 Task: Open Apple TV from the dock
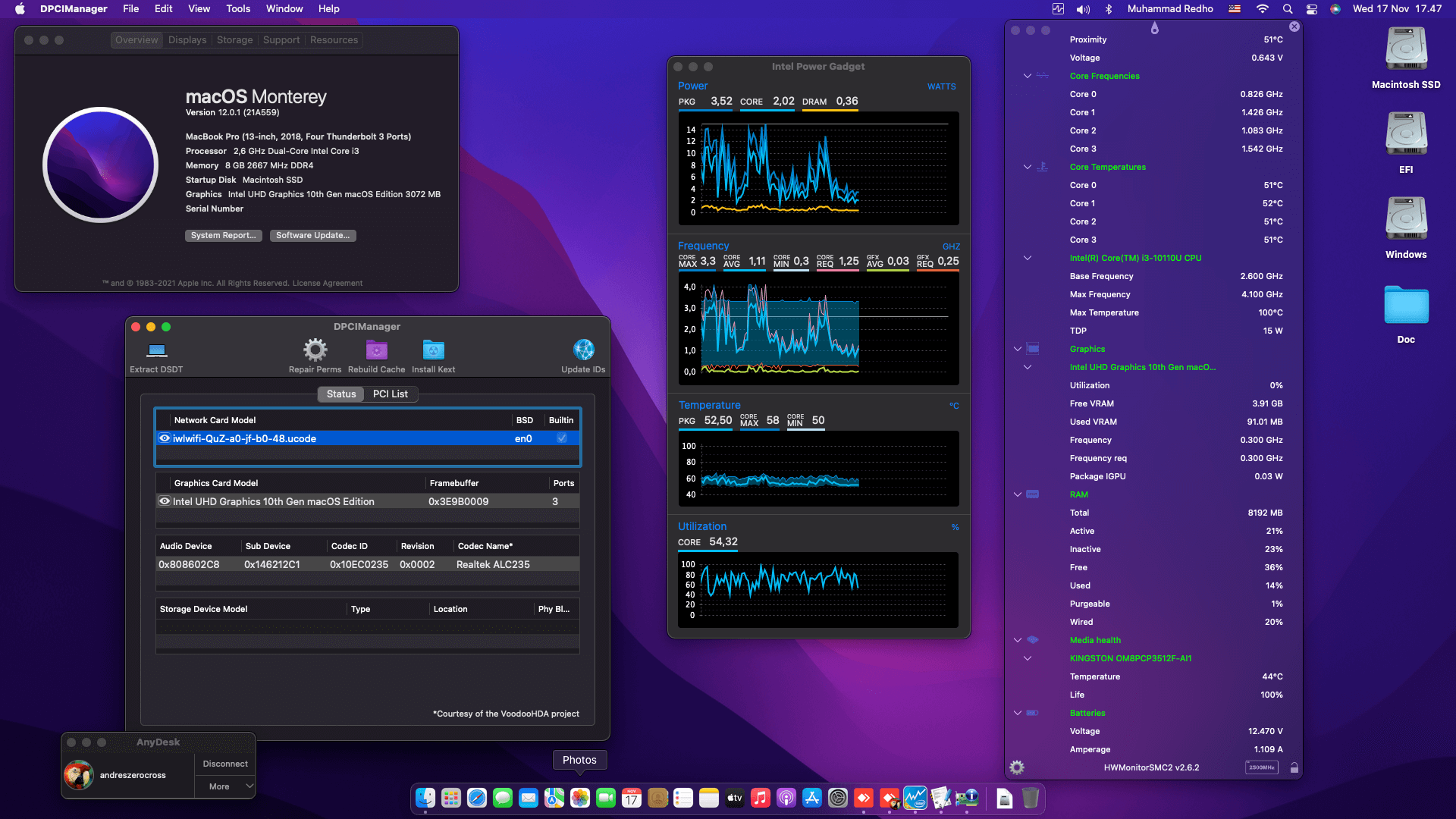tap(735, 798)
